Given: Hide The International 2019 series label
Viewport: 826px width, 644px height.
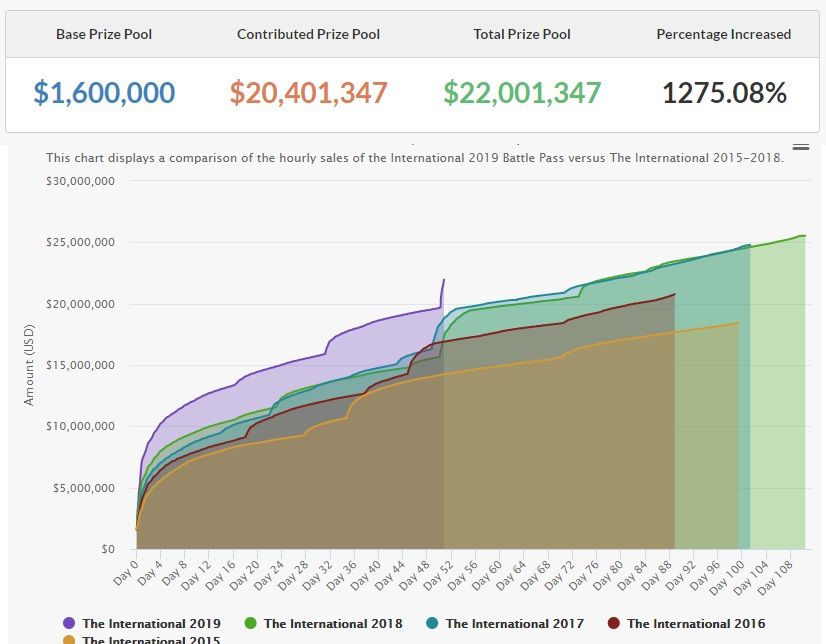Looking at the screenshot, I should (151, 623).
